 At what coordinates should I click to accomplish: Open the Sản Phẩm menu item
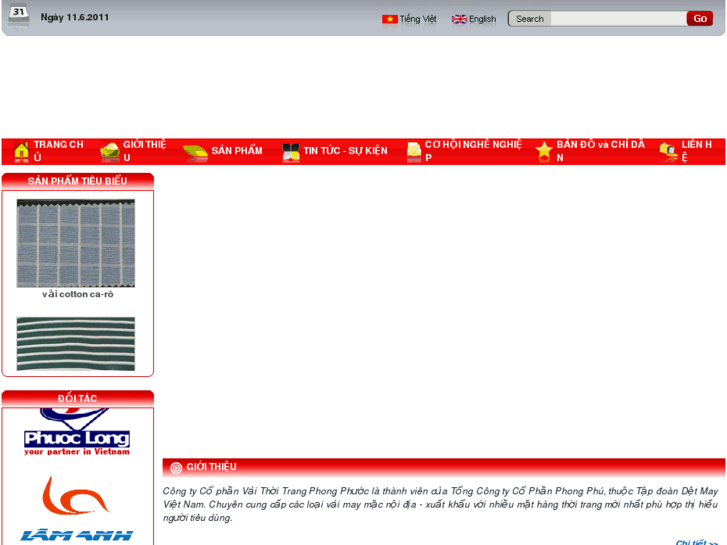[x=237, y=151]
